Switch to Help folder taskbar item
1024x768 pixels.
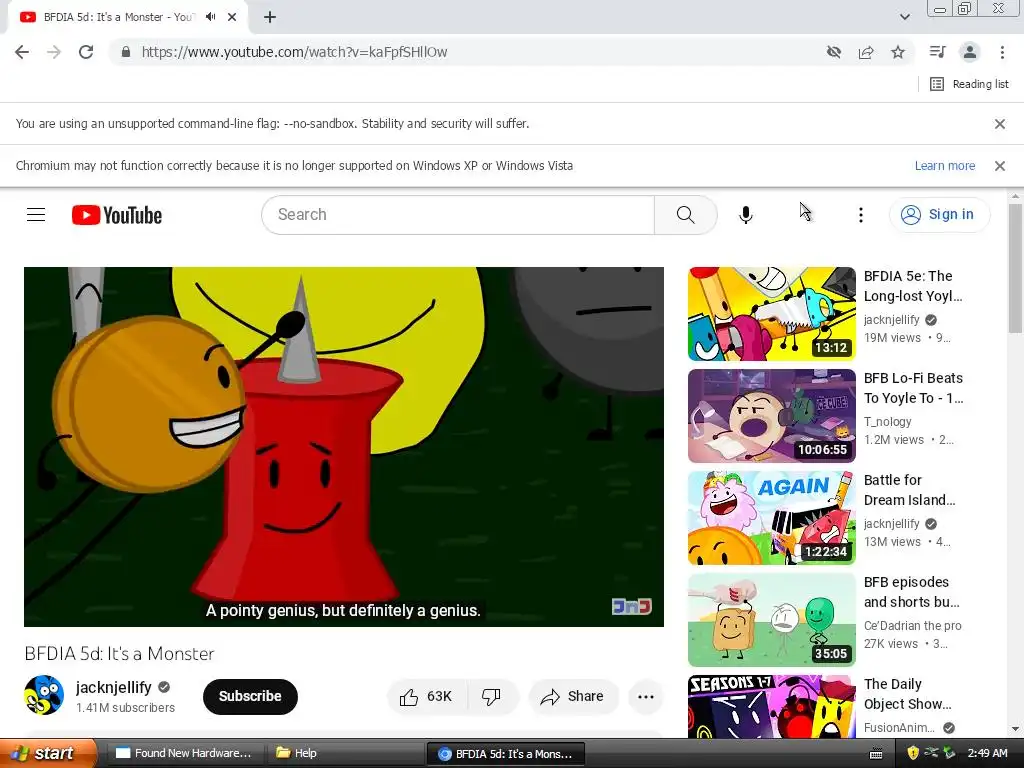coord(346,754)
